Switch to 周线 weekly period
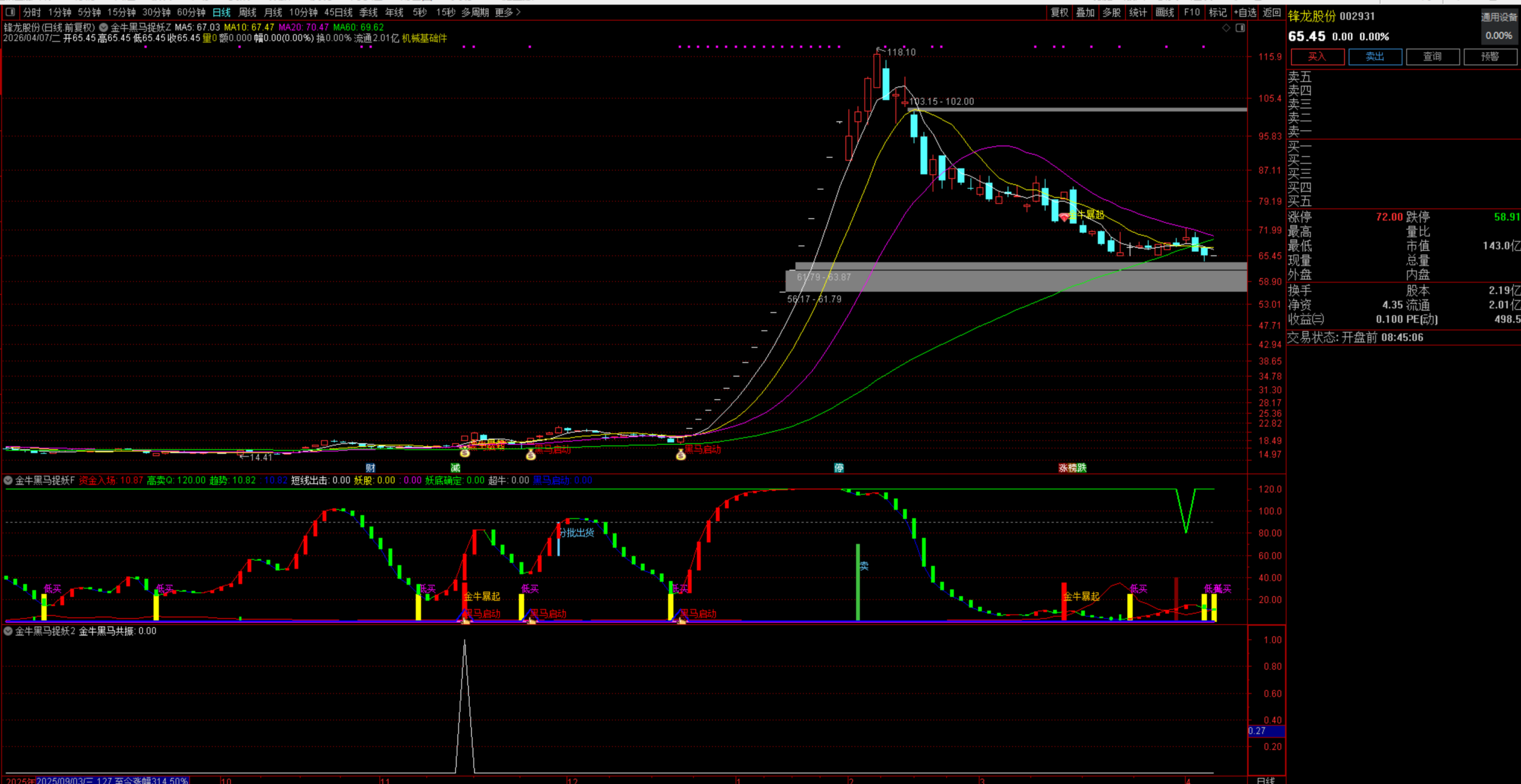Viewport: 1521px width, 784px height. pyautogui.click(x=247, y=12)
